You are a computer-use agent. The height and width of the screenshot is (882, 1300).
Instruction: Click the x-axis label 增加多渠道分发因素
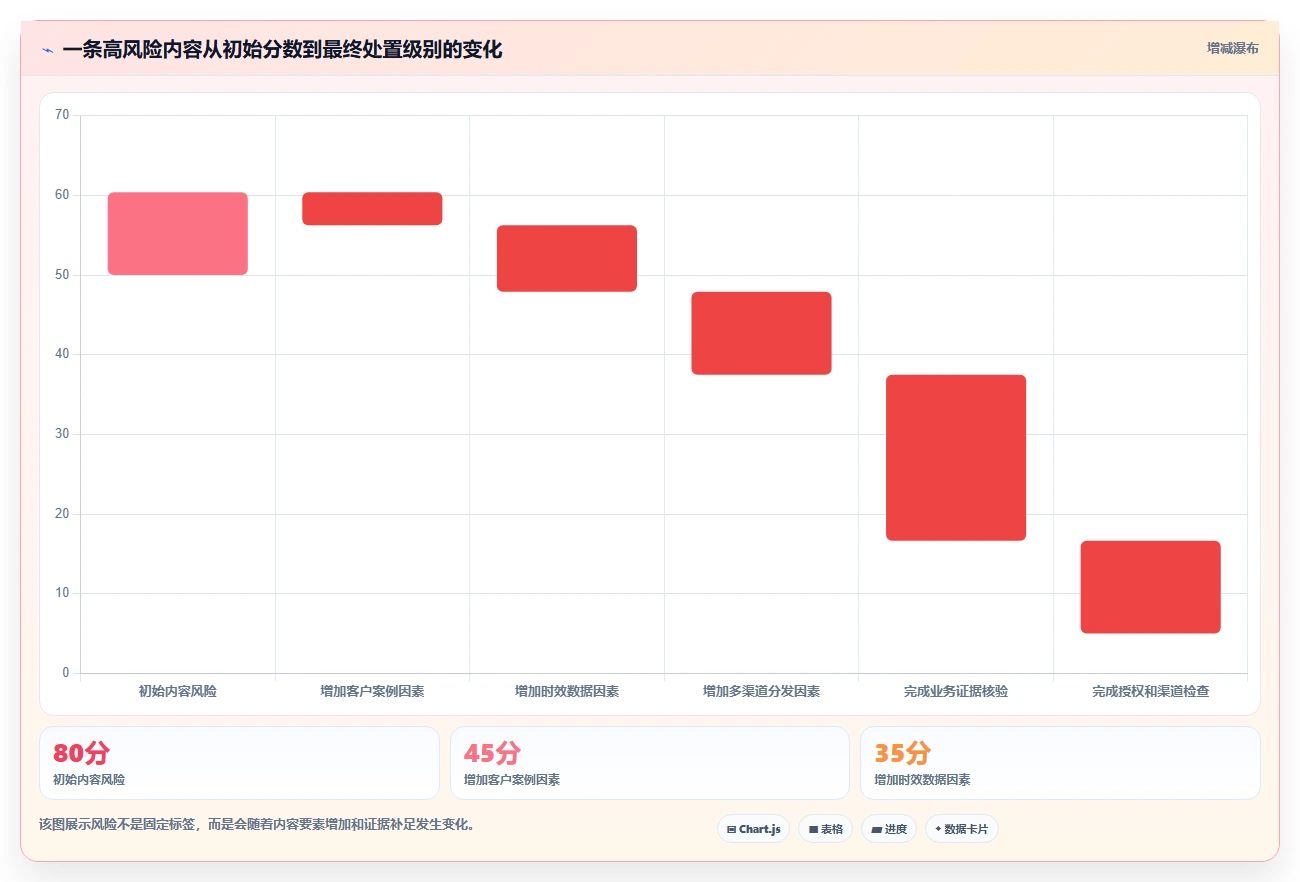[x=761, y=691]
